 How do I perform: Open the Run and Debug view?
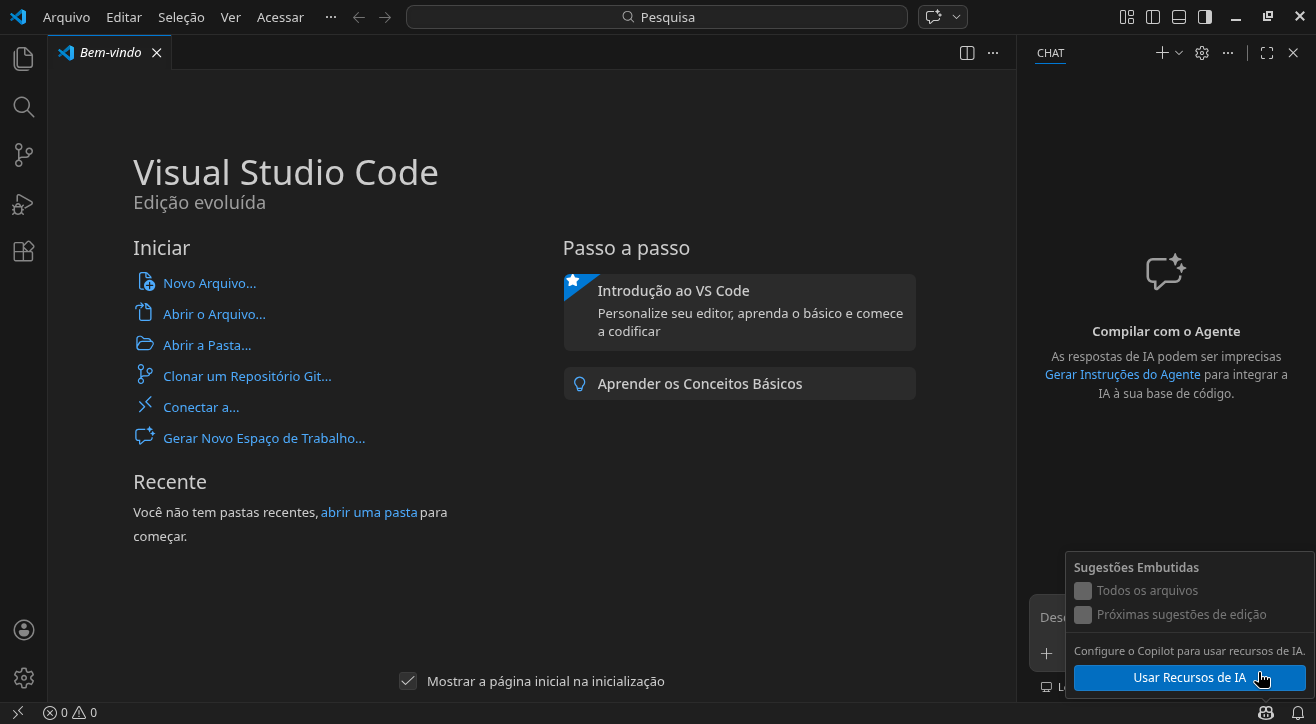click(23, 204)
